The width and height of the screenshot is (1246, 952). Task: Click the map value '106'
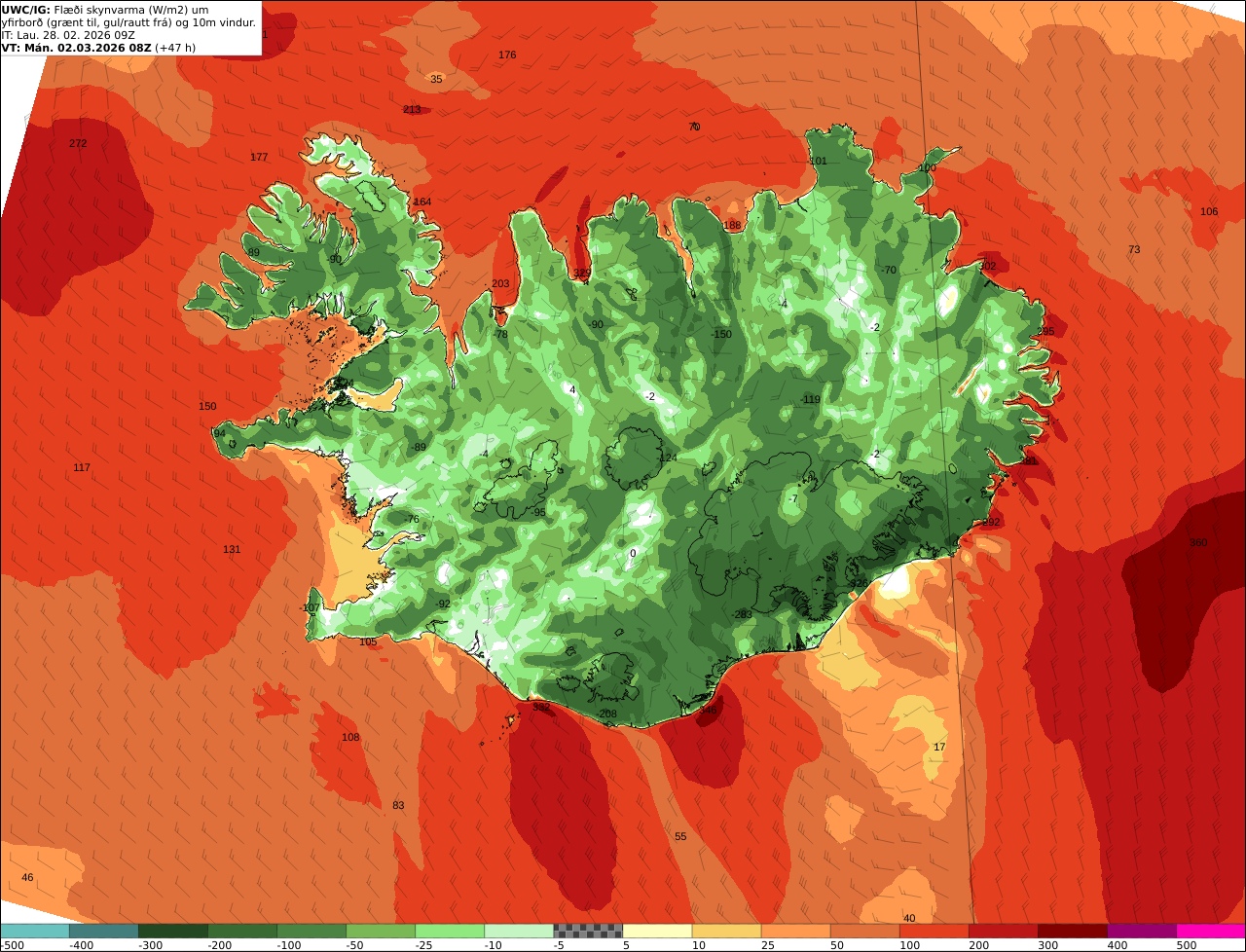1209,212
